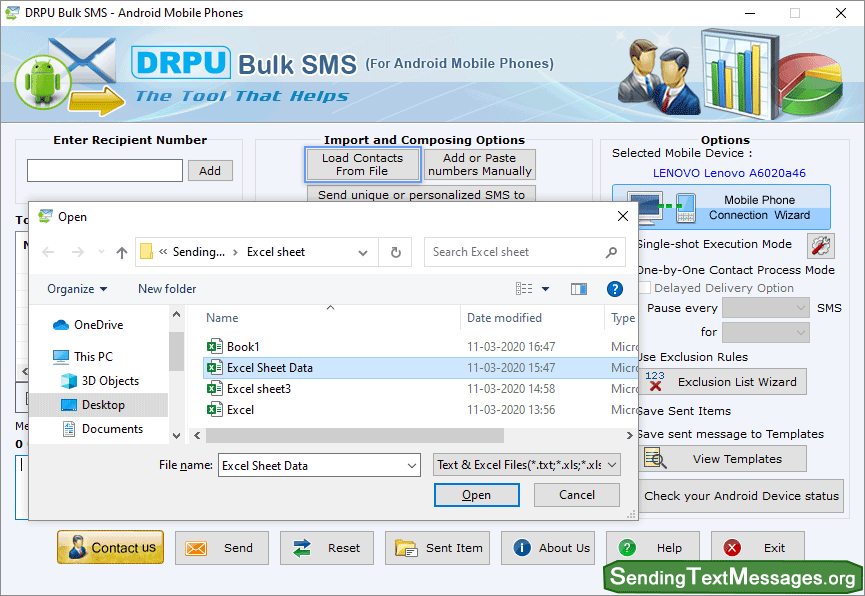Check your Android Device status
865x596 pixels.
[x=741, y=496]
